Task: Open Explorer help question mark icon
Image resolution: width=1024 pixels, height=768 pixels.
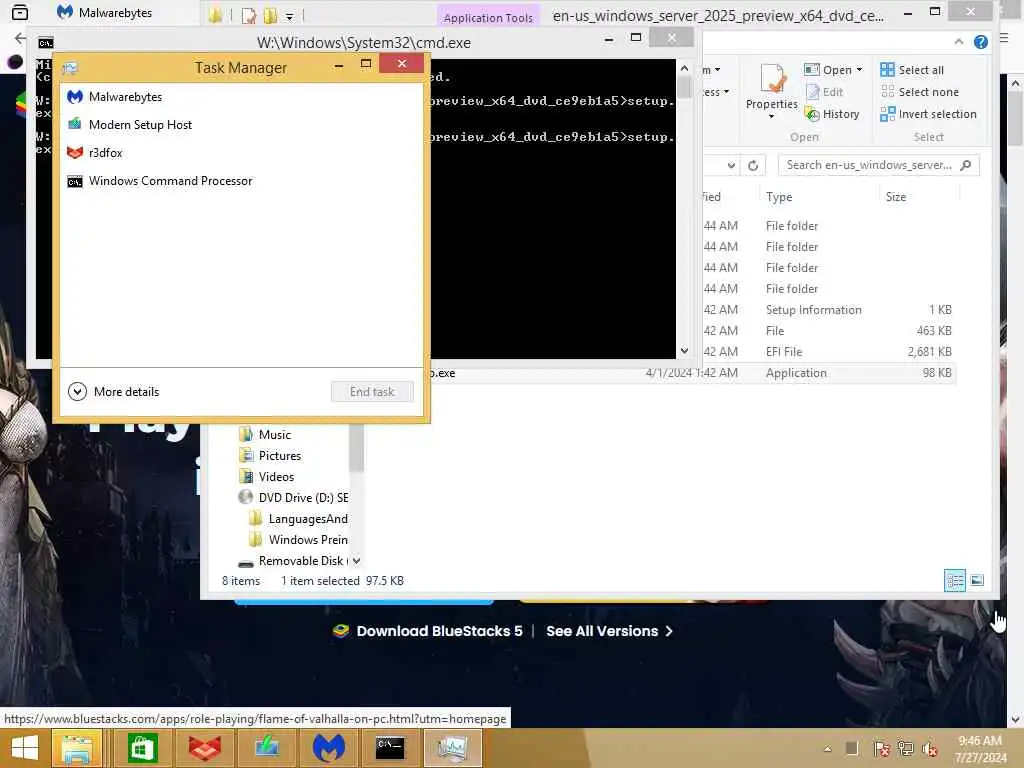Action: [x=980, y=42]
